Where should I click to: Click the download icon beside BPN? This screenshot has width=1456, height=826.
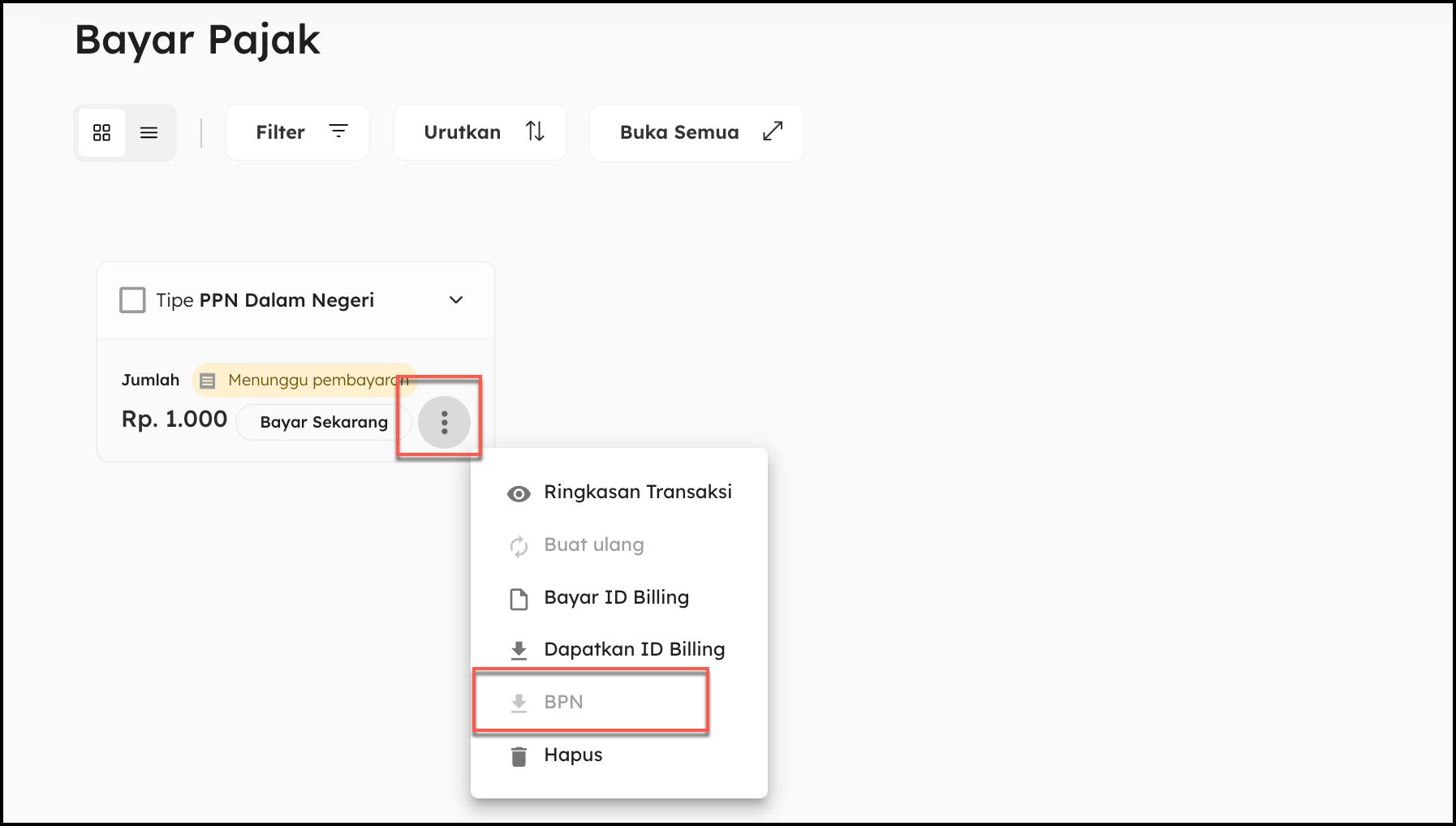519,703
